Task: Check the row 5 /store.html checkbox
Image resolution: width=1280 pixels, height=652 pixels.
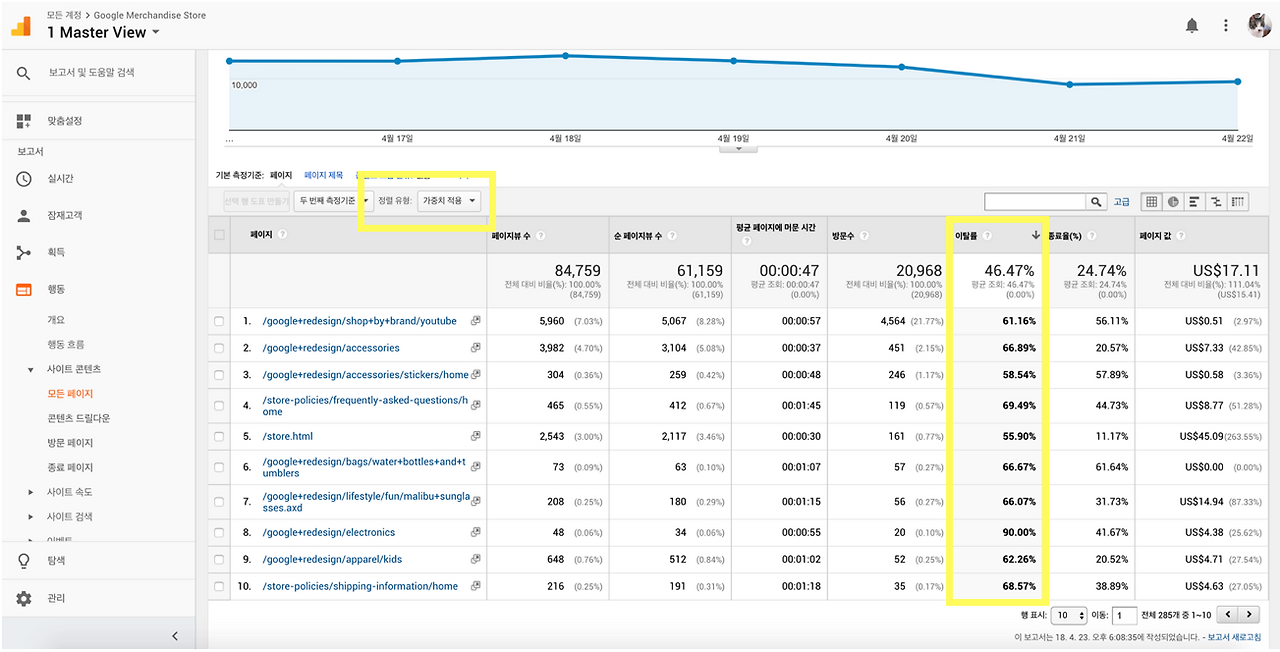Action: coord(219,436)
